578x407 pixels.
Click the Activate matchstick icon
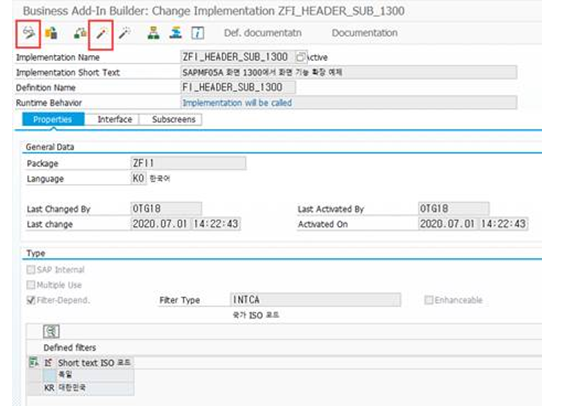coord(101,34)
